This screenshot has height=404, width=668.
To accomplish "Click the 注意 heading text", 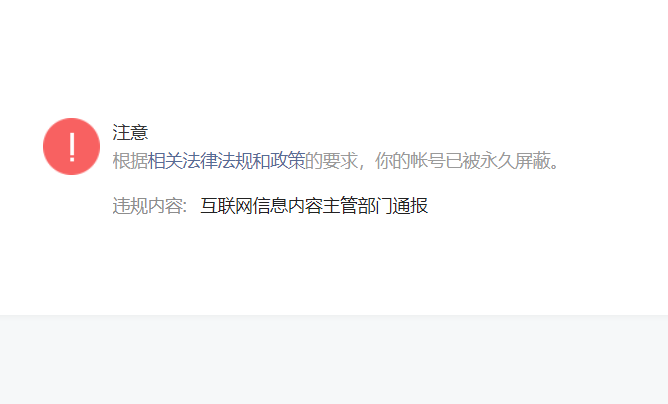I will pos(130,133).
